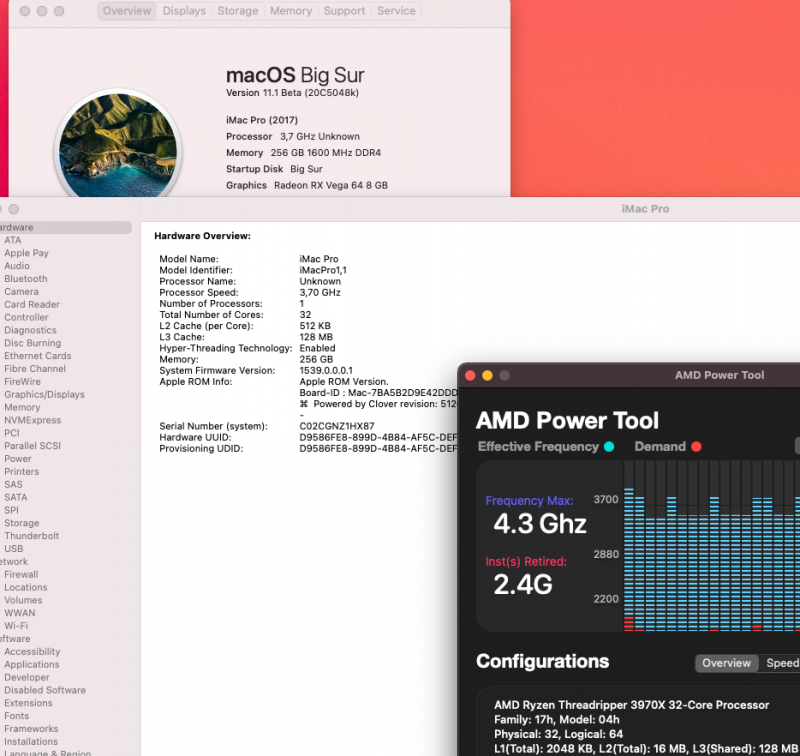This screenshot has width=800, height=756.
Task: Switch to the Overview tab in About This Mac
Action: 127,11
